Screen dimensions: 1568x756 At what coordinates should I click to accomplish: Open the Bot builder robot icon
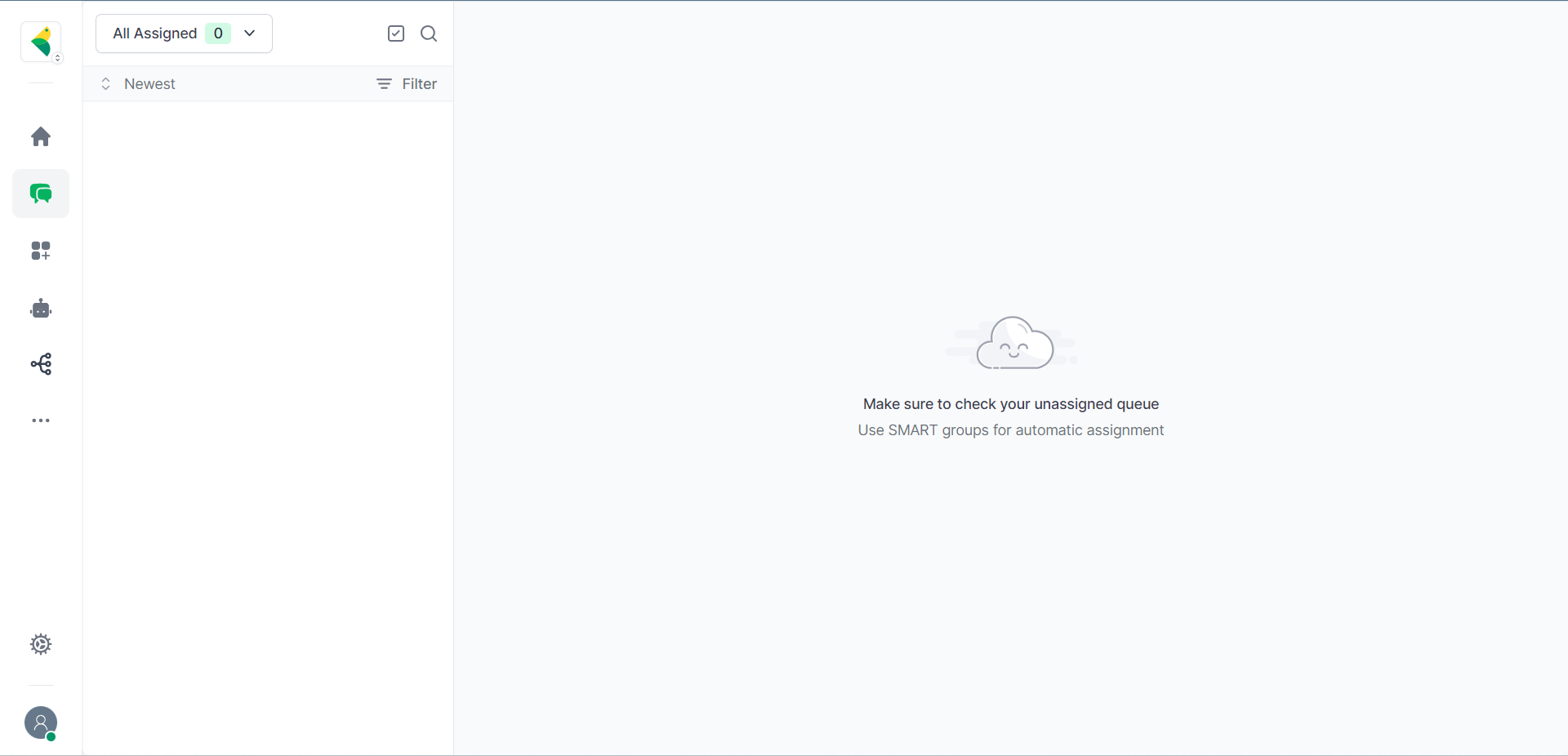pyautogui.click(x=41, y=309)
